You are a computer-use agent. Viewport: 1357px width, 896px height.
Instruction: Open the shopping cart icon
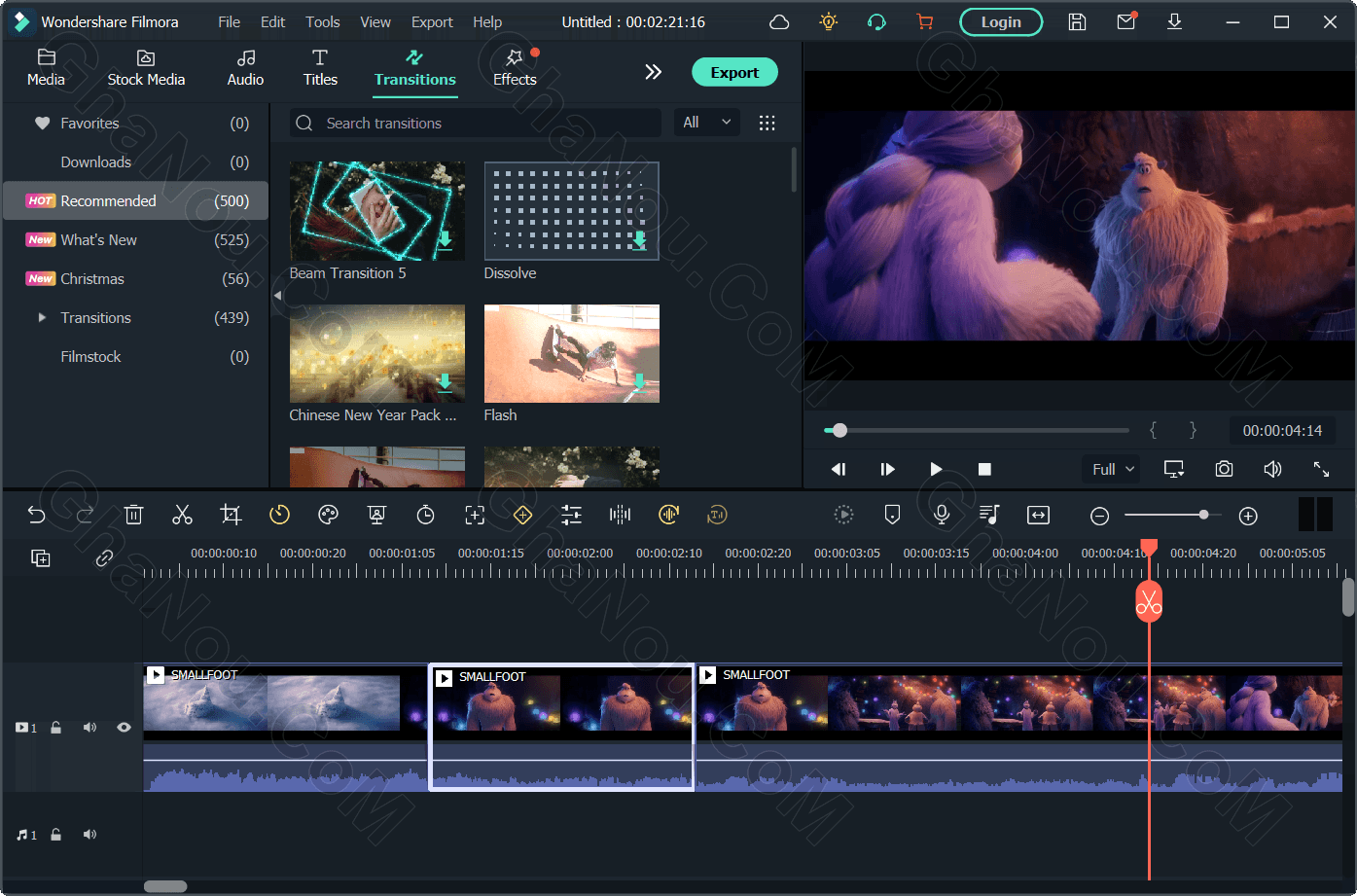click(924, 22)
